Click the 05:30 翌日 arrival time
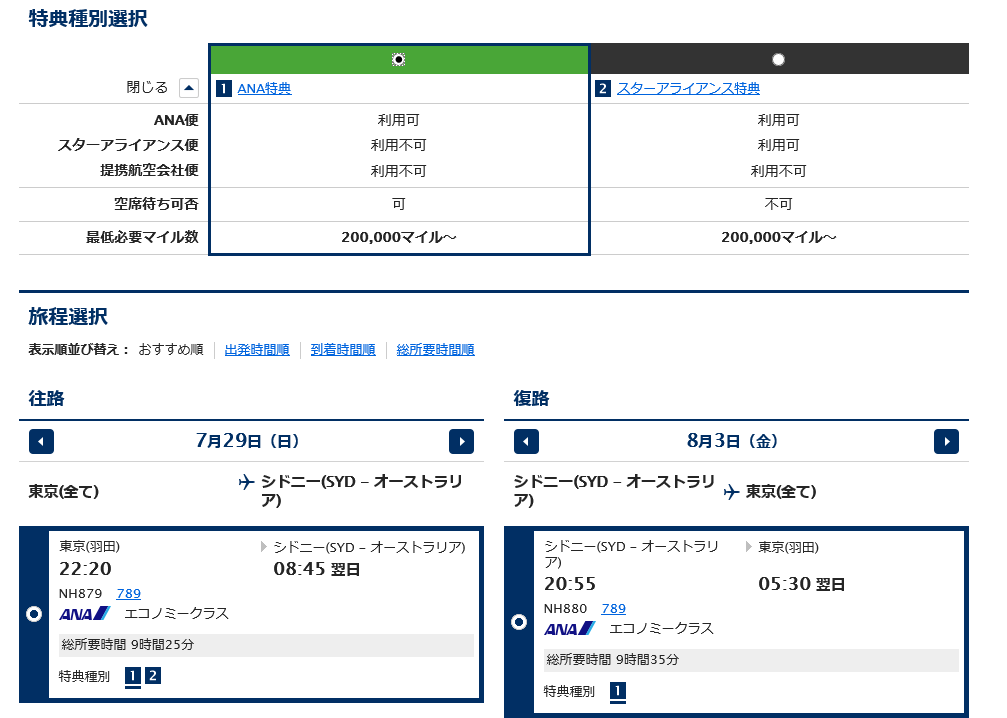The height and width of the screenshot is (718, 1007). click(x=801, y=584)
